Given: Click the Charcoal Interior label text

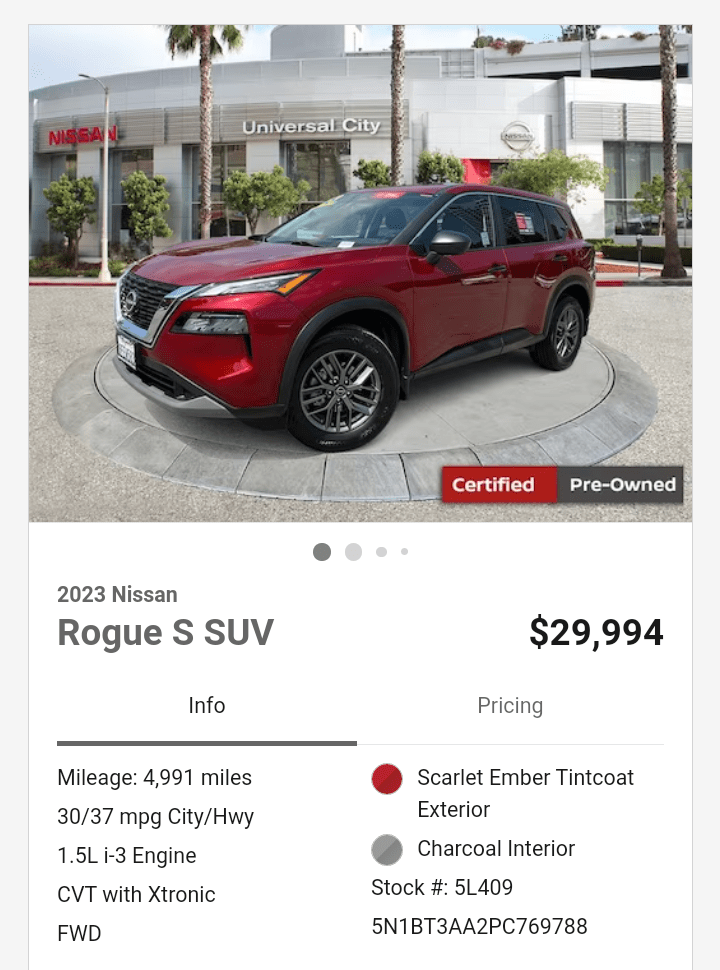Looking at the screenshot, I should tap(496, 848).
